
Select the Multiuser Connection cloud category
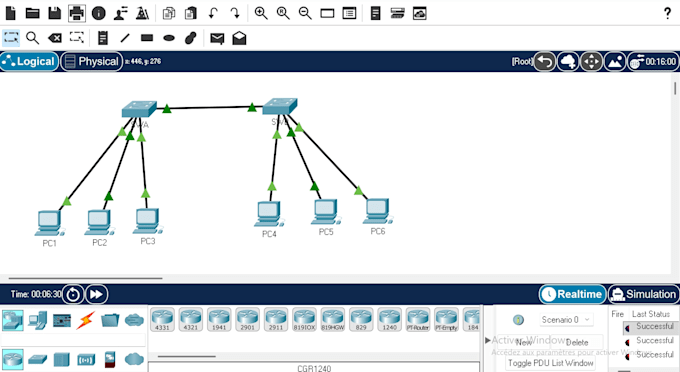click(134, 320)
